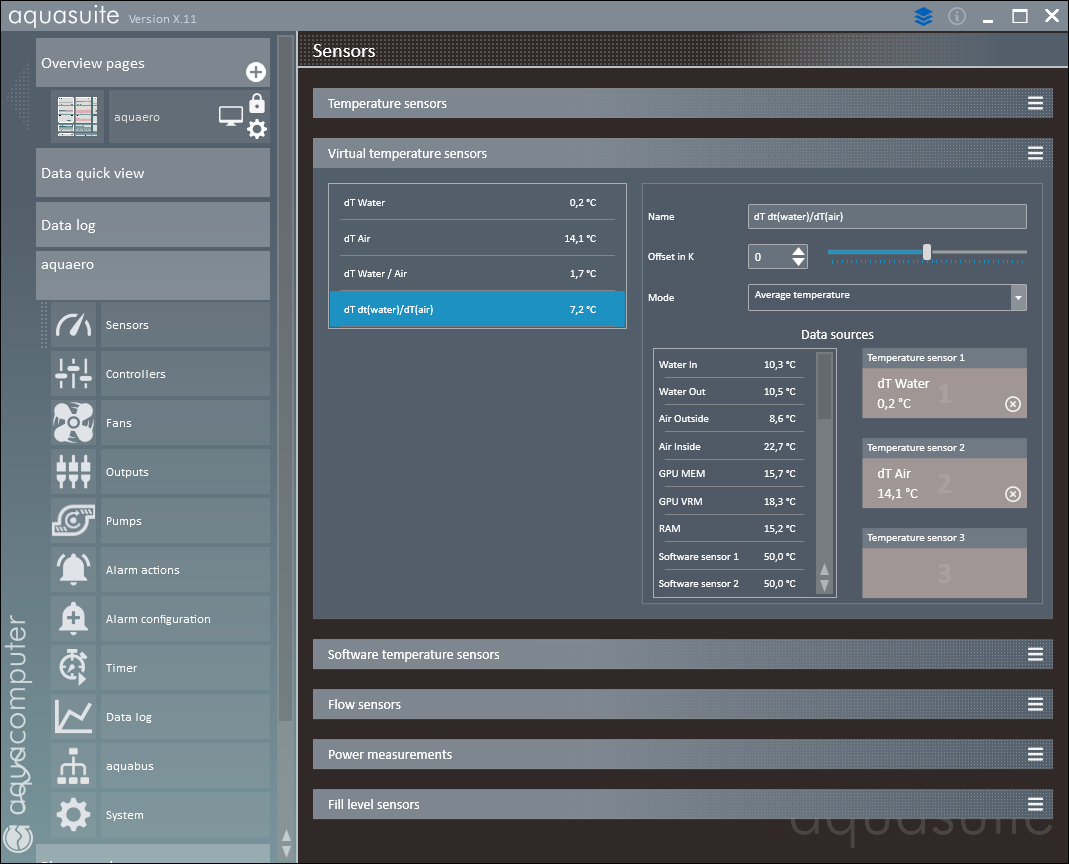Open the Mode dropdown Average temperature
Viewport: 1069px width, 864px height.
(887, 297)
